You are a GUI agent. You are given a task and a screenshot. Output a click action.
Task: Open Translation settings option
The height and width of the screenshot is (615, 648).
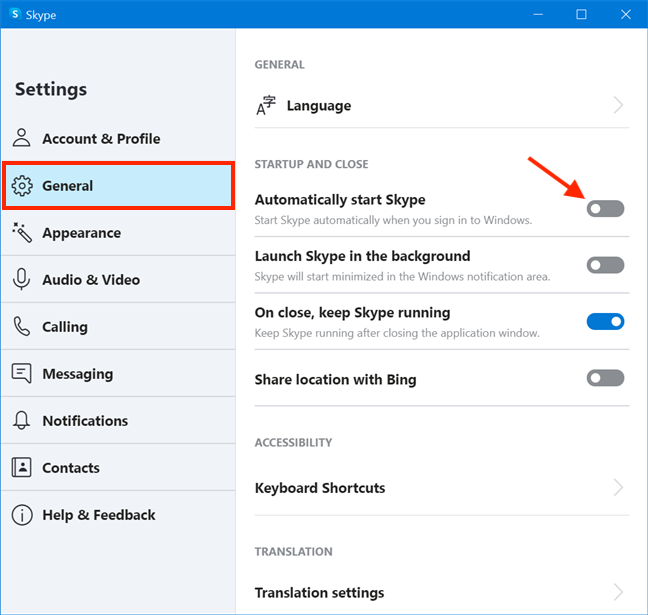tap(442, 592)
